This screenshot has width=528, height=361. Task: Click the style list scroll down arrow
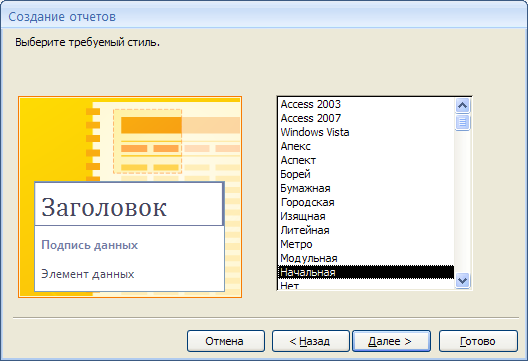pos(462,280)
